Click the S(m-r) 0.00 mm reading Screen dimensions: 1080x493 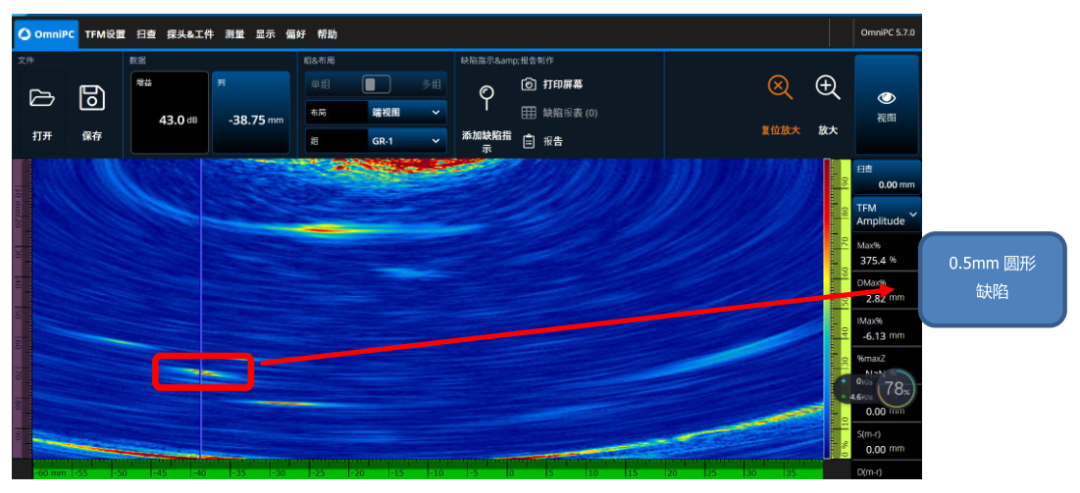(x=886, y=441)
